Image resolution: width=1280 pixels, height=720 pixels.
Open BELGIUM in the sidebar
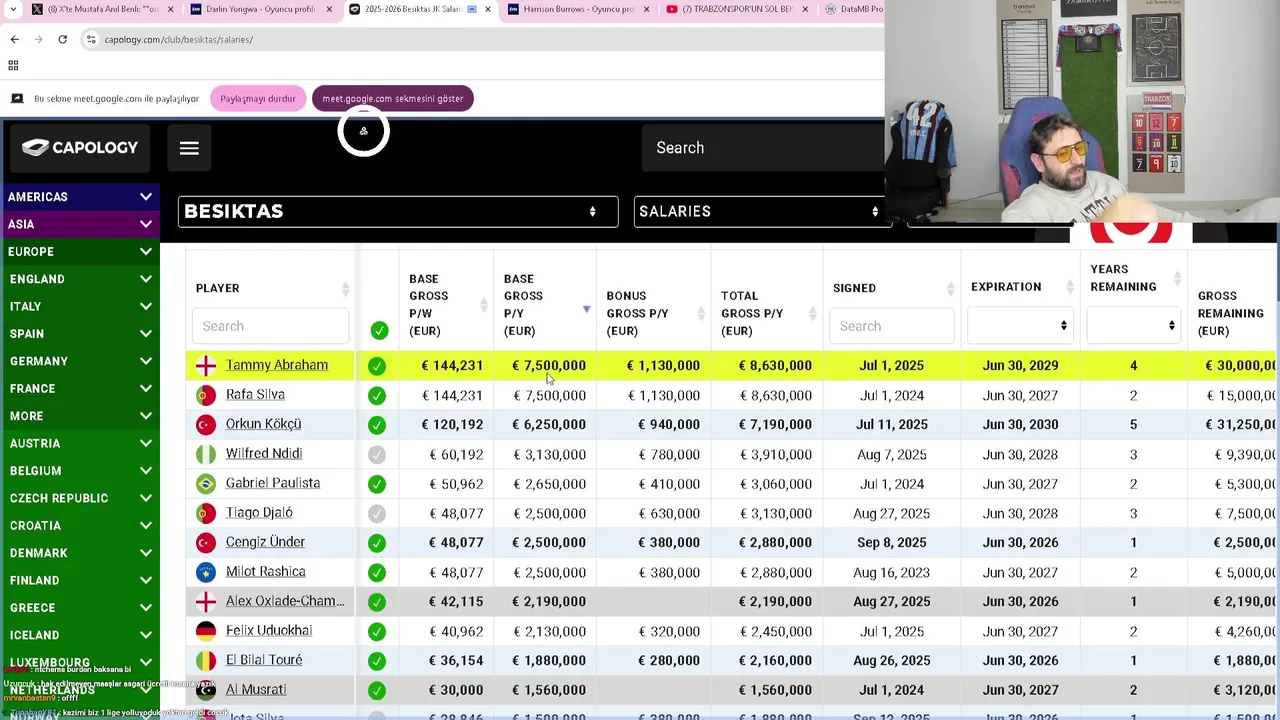click(x=80, y=471)
